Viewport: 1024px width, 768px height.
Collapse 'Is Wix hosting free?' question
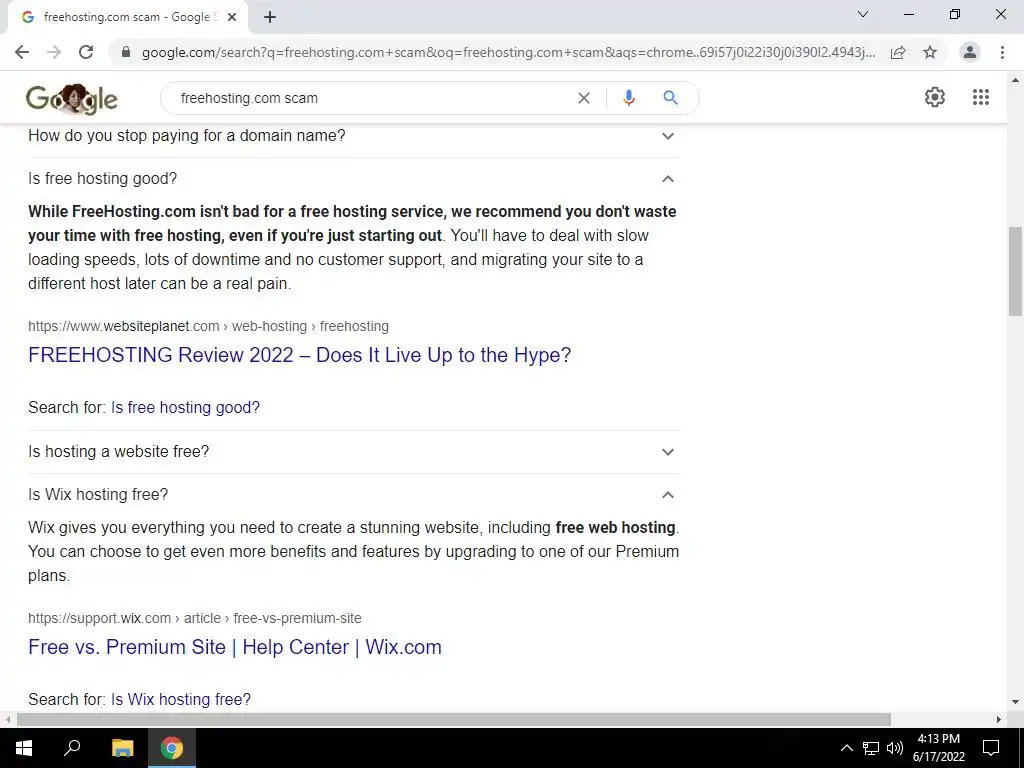(353, 495)
